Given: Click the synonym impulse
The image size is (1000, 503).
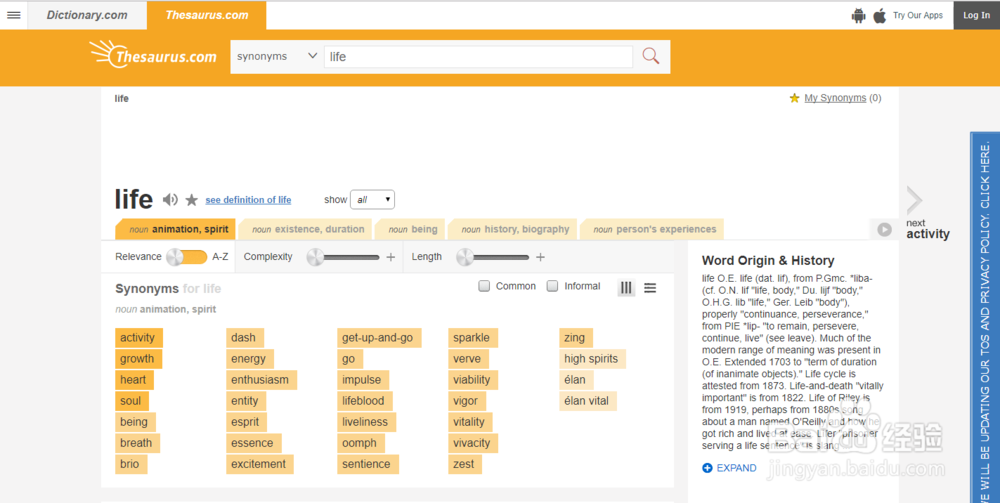Looking at the screenshot, I should 363,380.
